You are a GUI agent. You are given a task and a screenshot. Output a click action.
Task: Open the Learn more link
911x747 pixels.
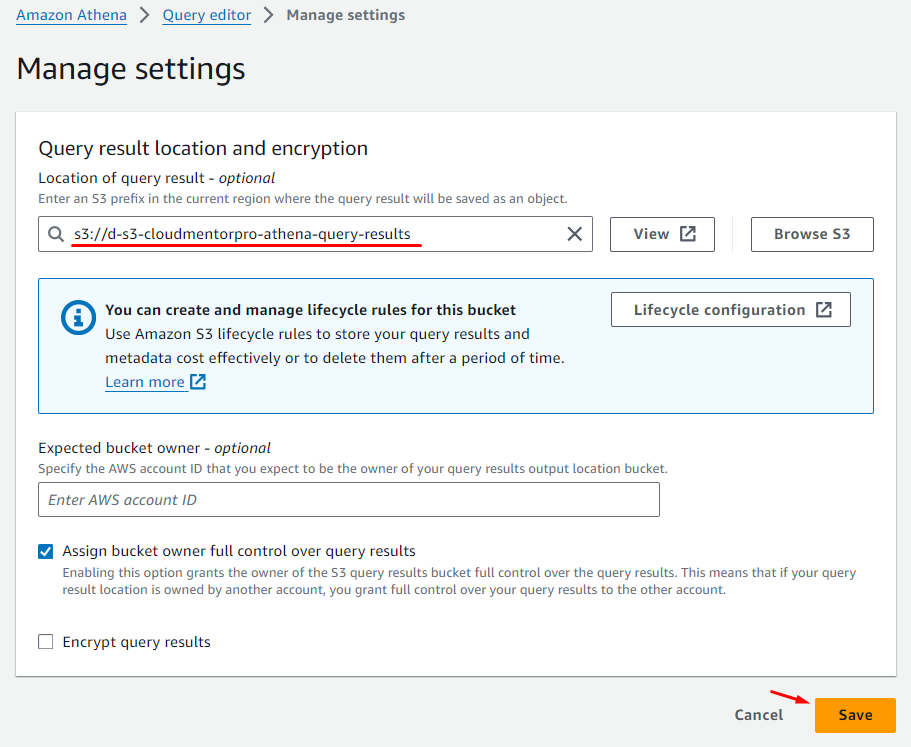point(145,382)
